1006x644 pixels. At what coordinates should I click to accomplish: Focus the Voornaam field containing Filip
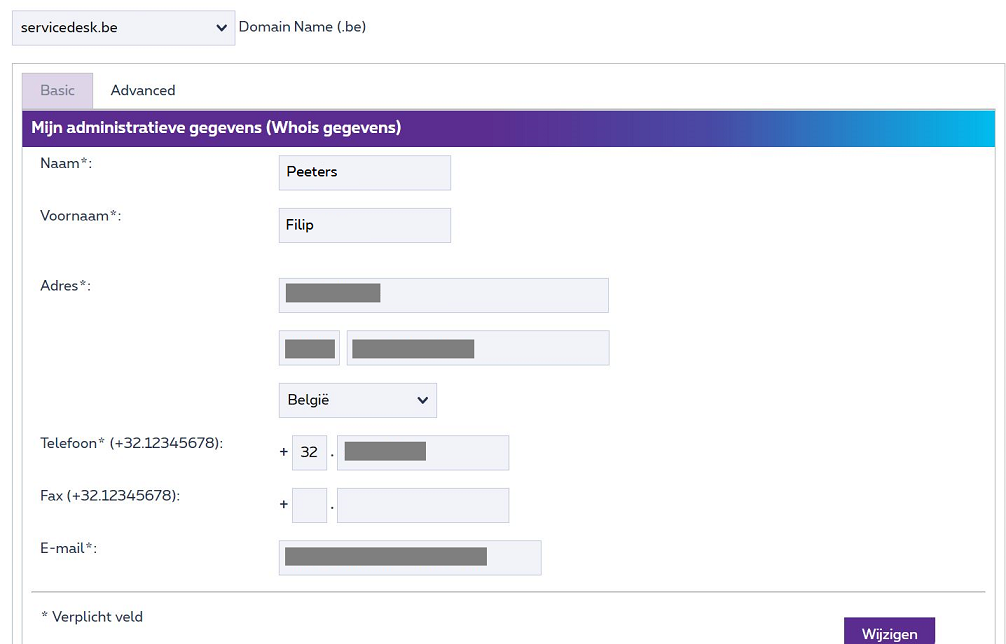pos(365,225)
